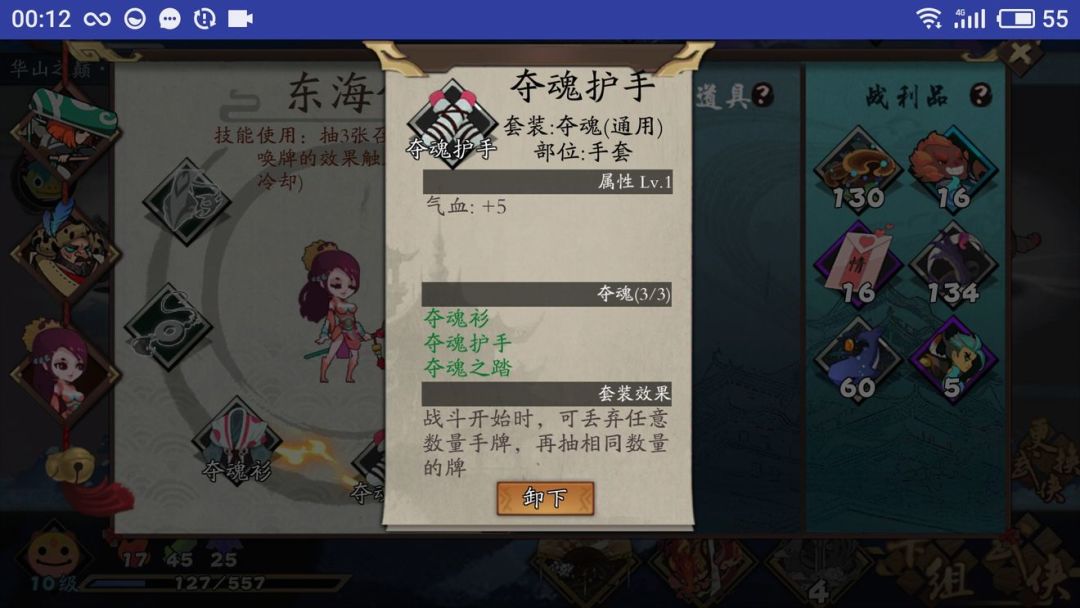Tap the 卸下 unequip button
The width and height of the screenshot is (1080, 608).
point(545,497)
